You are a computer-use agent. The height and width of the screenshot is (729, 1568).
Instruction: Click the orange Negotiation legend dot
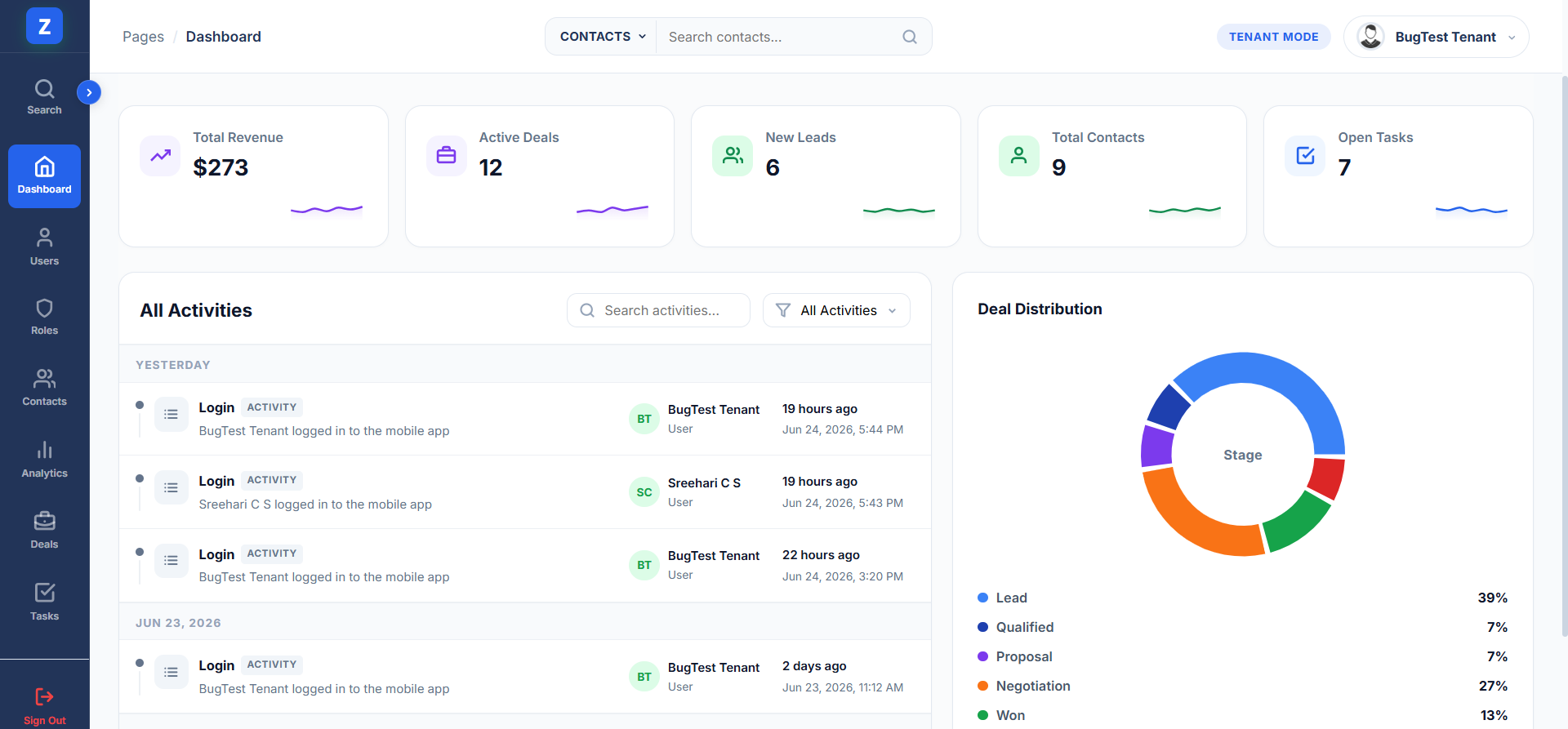coord(982,686)
